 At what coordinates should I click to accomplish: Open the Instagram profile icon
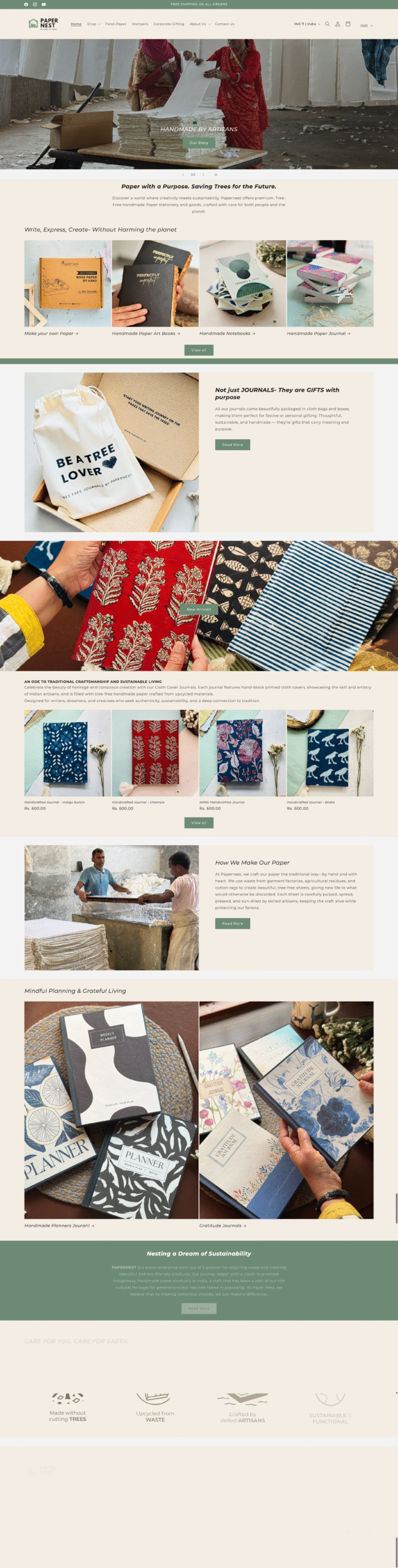34,4
